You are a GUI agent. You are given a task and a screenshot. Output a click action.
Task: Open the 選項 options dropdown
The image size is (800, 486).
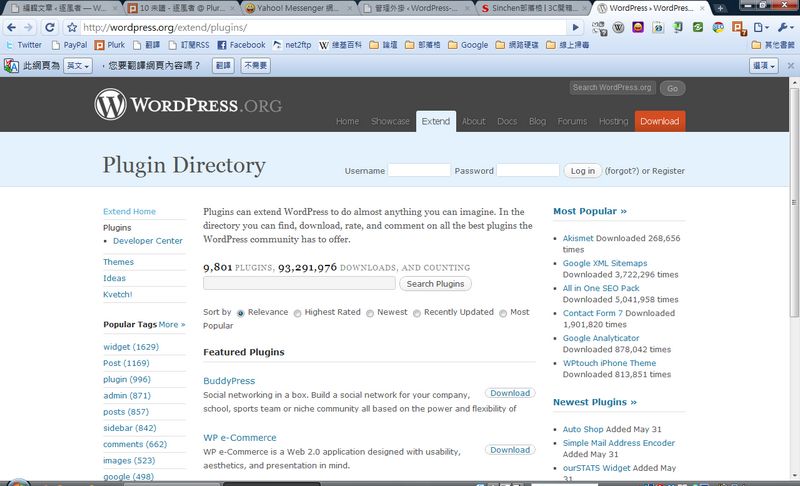763,66
